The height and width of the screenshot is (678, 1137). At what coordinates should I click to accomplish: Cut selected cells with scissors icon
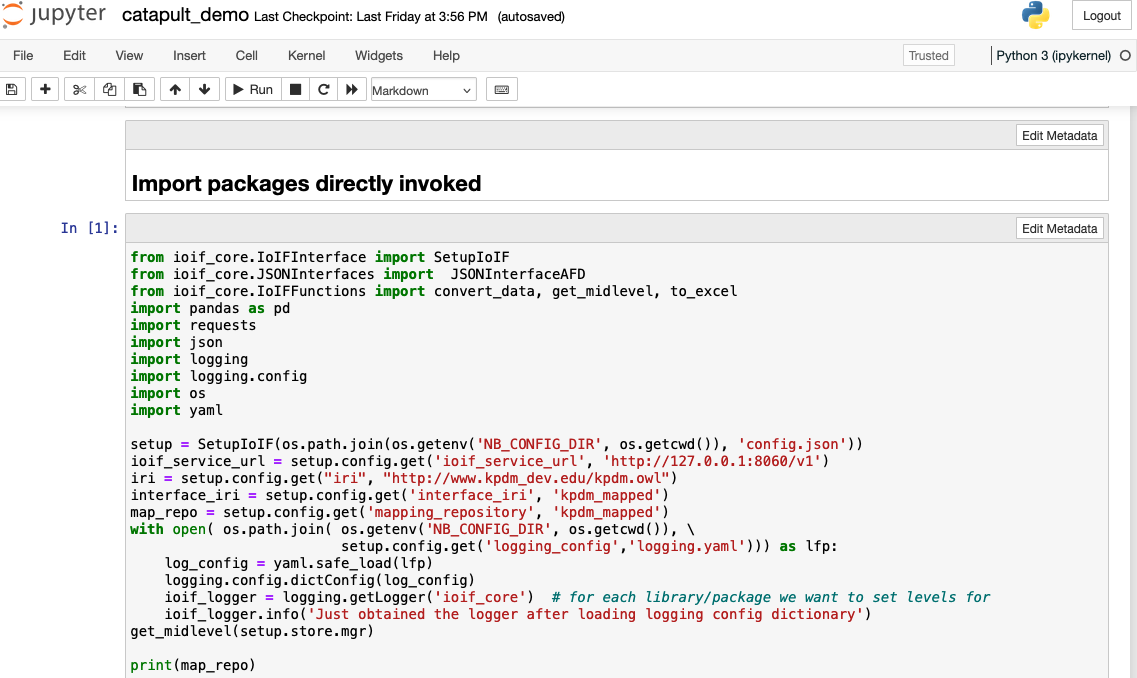pyautogui.click(x=80, y=90)
